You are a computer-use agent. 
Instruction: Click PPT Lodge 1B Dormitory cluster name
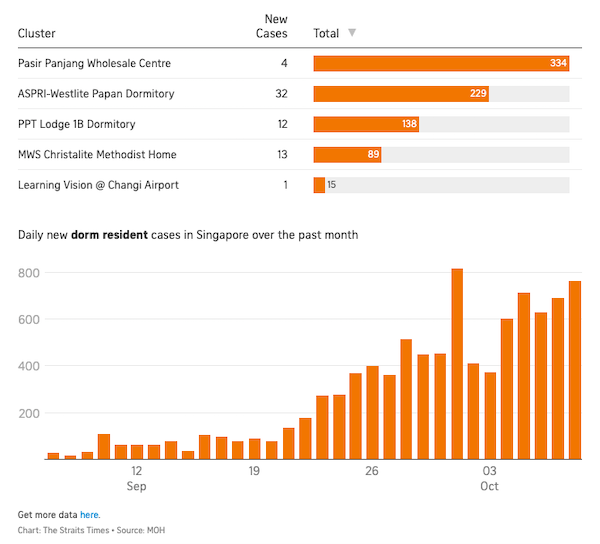pyautogui.click(x=77, y=124)
